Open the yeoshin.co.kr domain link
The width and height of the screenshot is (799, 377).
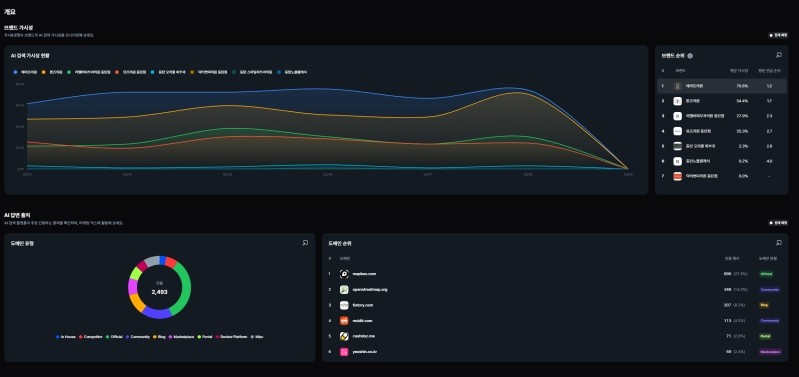pos(365,352)
